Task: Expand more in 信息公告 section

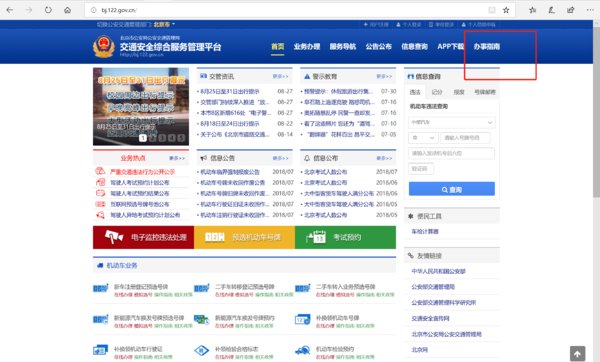Action: [280, 158]
